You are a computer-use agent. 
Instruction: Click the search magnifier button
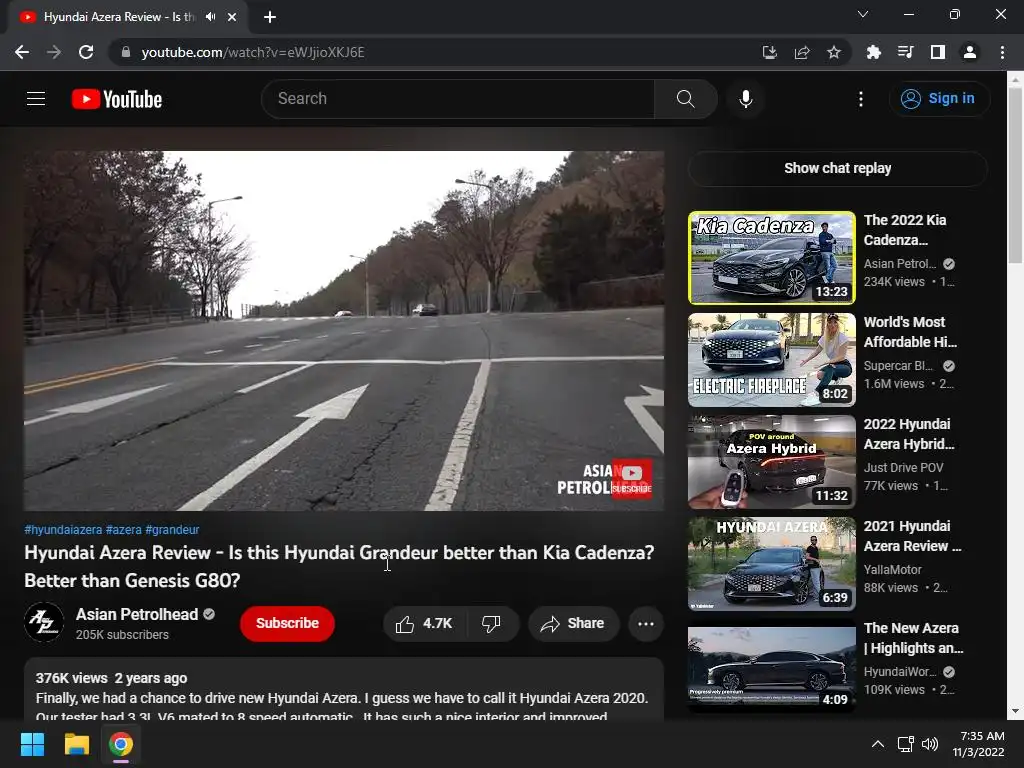pyautogui.click(x=685, y=99)
